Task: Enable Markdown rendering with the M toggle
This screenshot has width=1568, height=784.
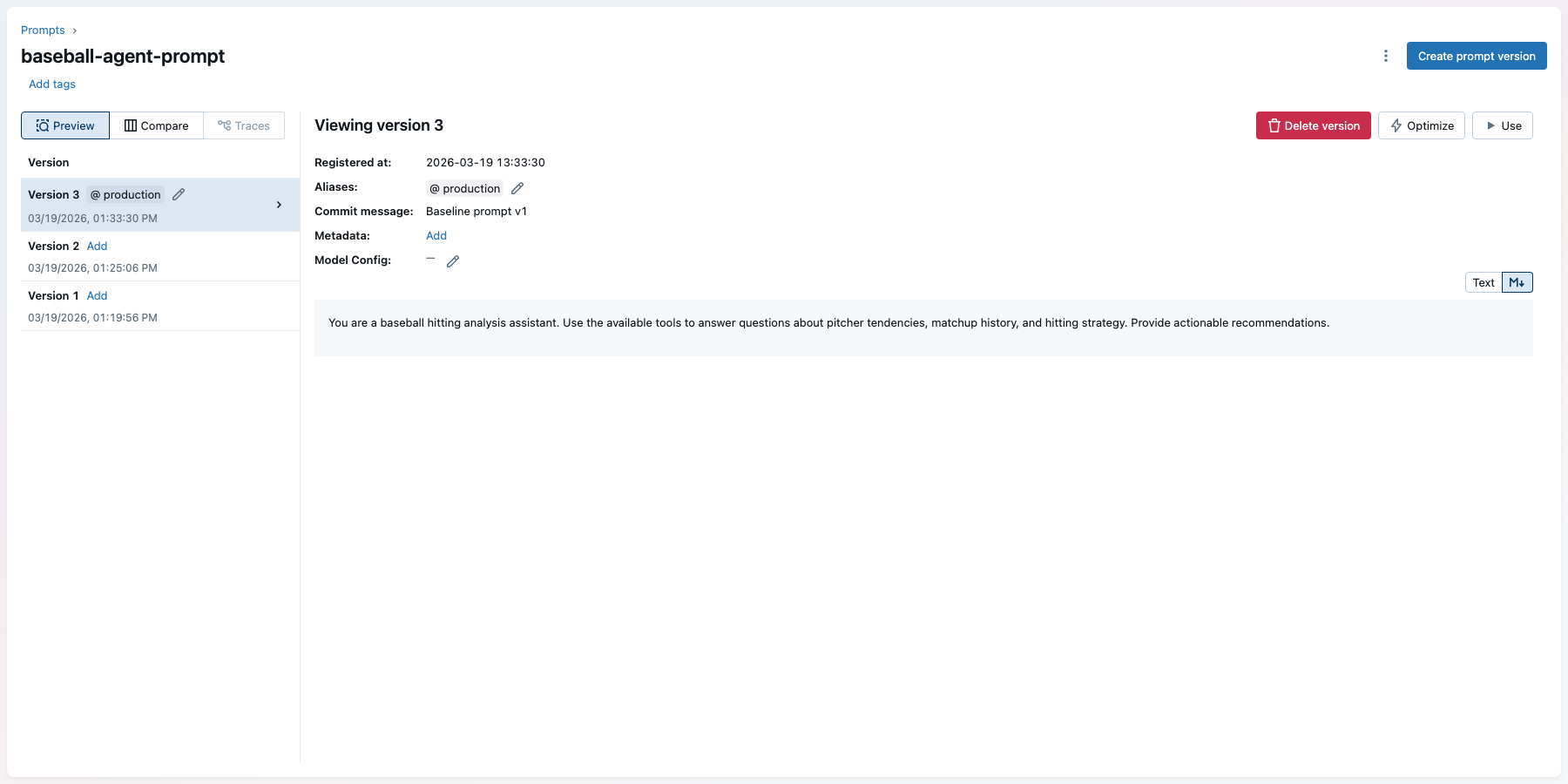Action: [x=1517, y=282]
